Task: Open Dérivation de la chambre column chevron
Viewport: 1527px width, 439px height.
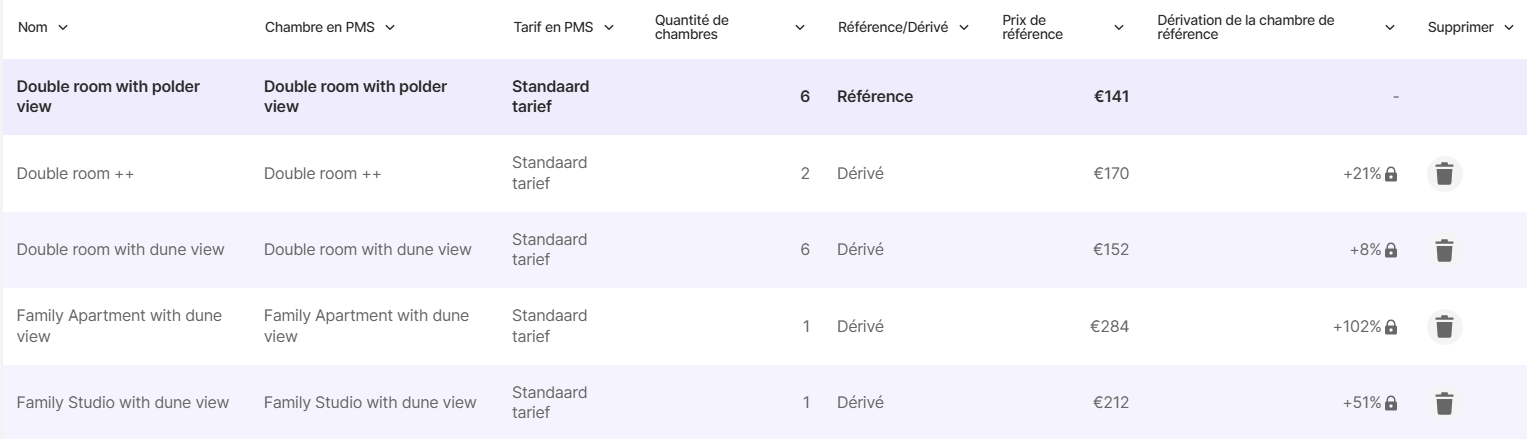Action: point(1390,27)
